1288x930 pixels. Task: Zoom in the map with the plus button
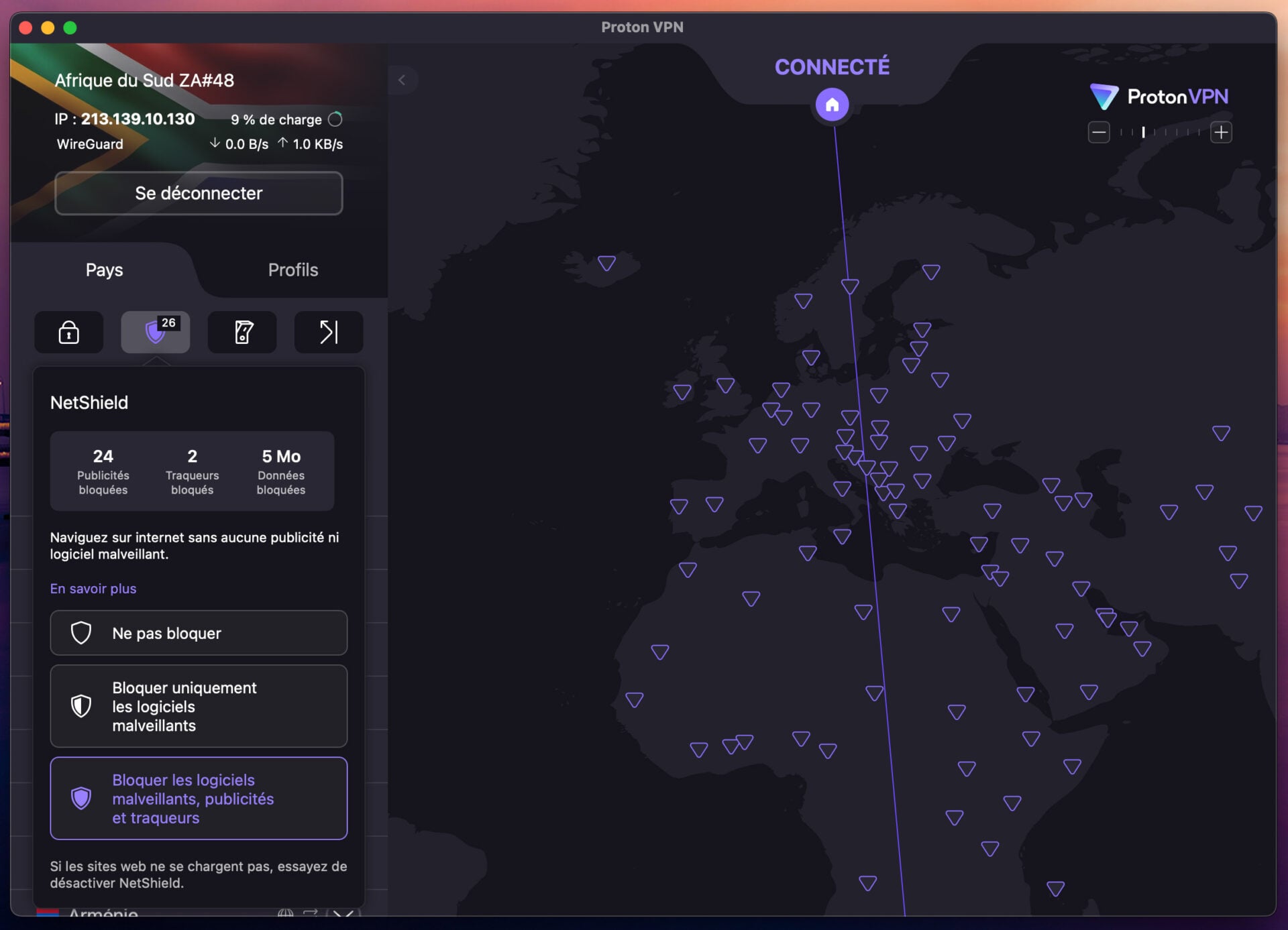[x=1221, y=132]
